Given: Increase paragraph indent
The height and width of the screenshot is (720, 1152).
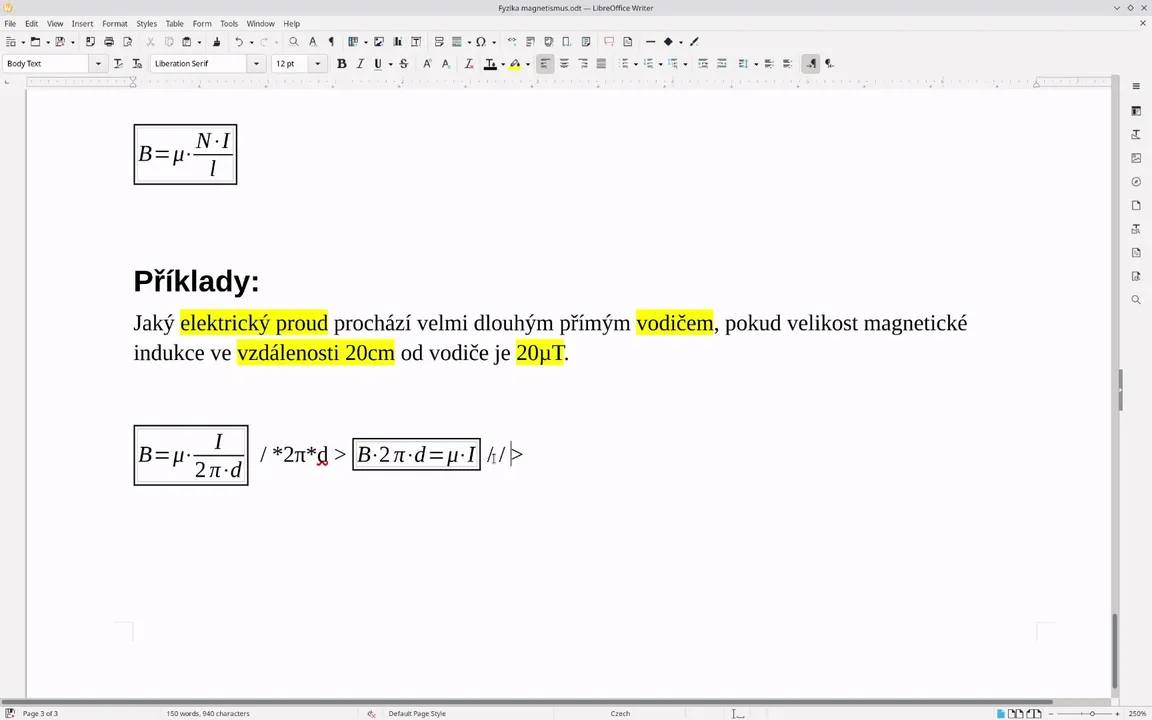Looking at the screenshot, I should tap(702, 64).
